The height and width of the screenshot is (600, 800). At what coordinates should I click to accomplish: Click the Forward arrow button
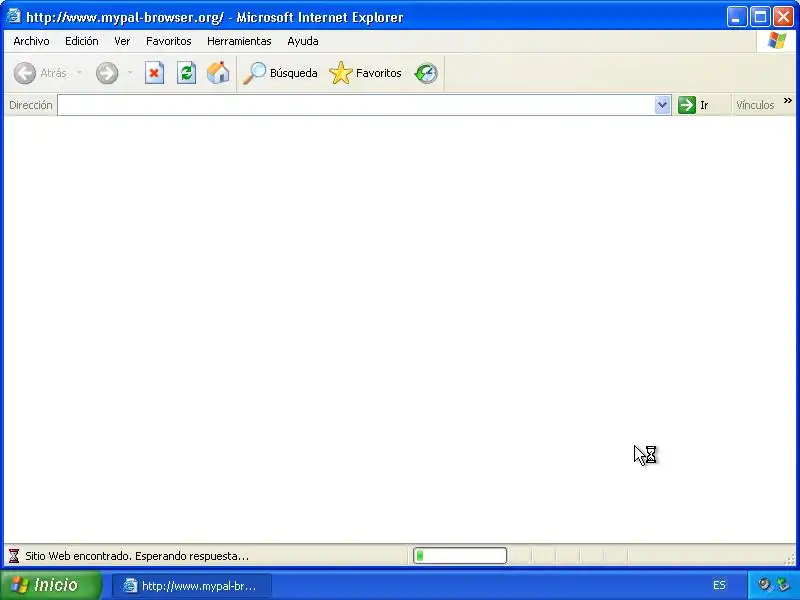[x=107, y=73]
